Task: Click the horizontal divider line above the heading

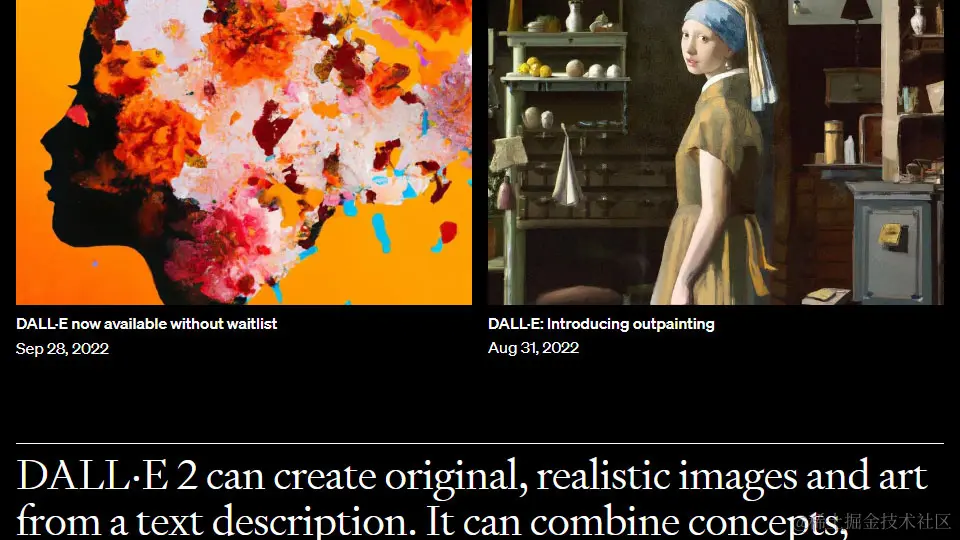Action: tap(480, 443)
